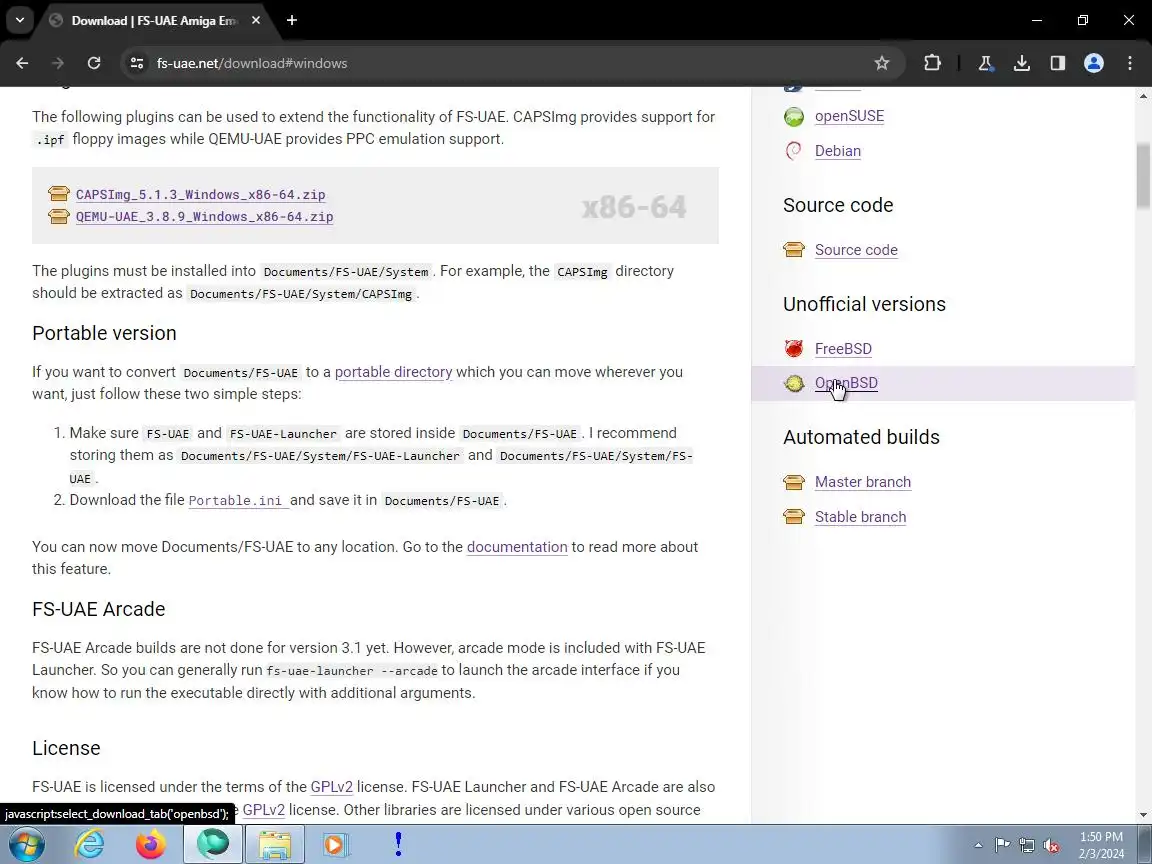The width and height of the screenshot is (1152, 864).
Task: Click the Stable branch package icon
Action: [x=794, y=516]
